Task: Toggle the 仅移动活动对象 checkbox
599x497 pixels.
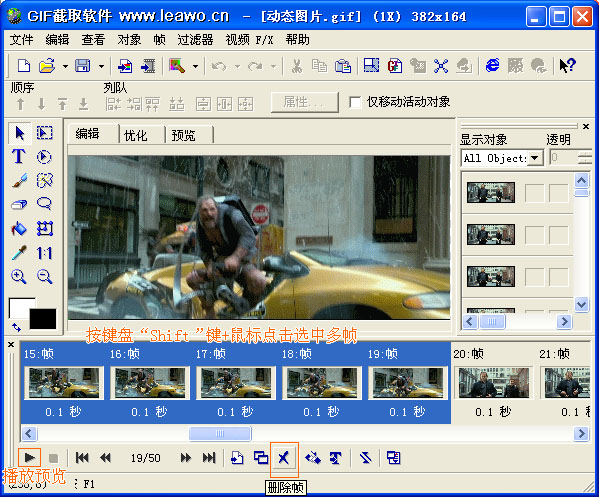Action: [x=355, y=102]
